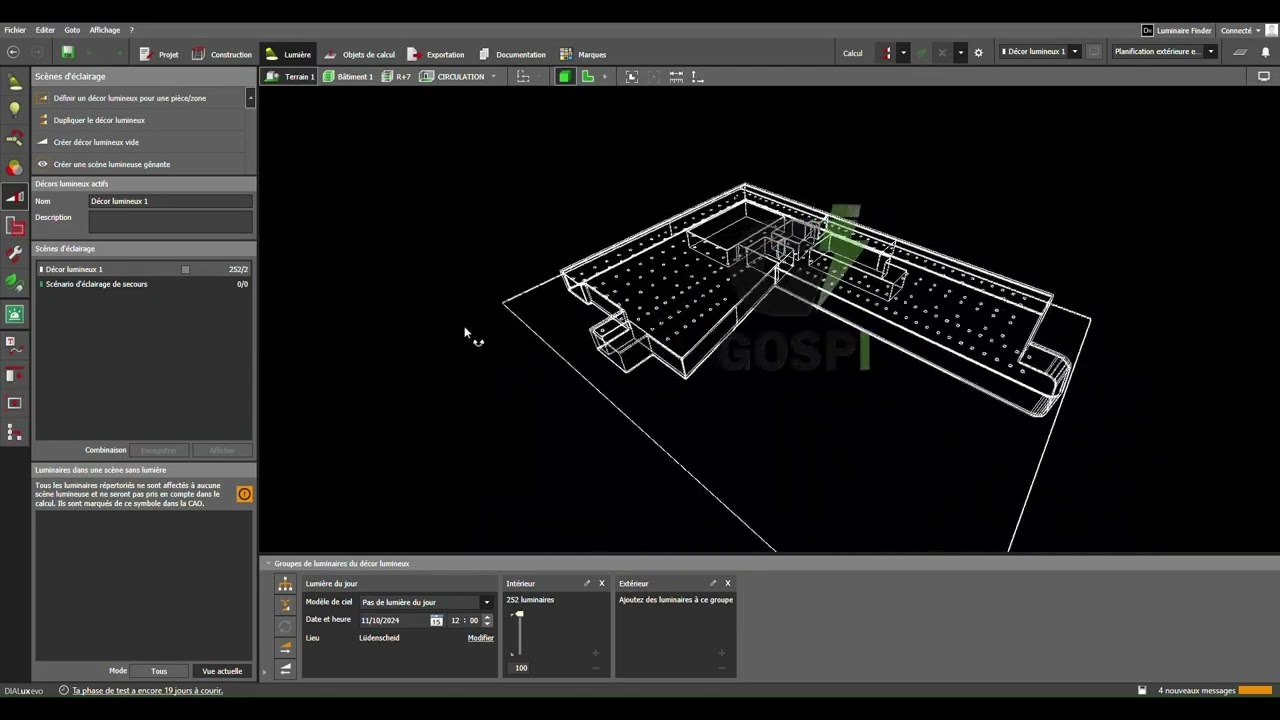Click the Nom input field
The height and width of the screenshot is (720, 1280).
tap(170, 201)
